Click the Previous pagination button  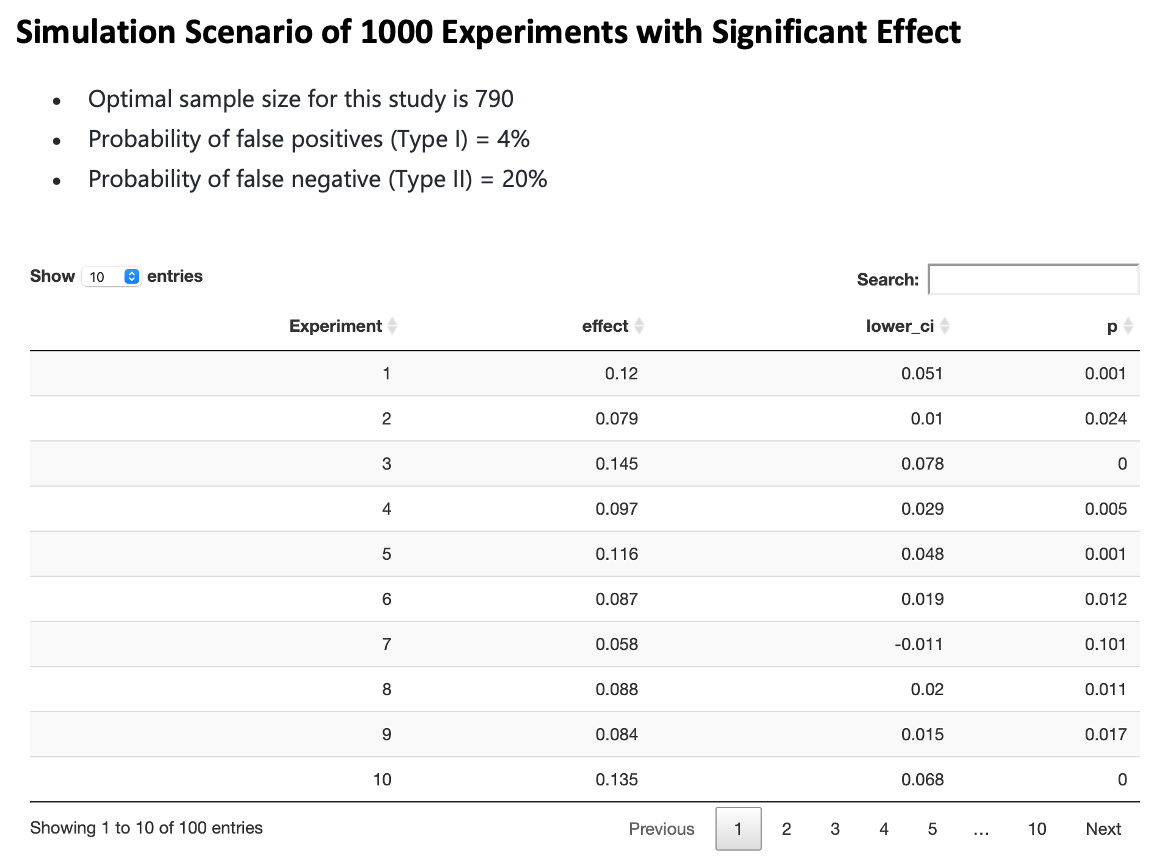(x=661, y=829)
